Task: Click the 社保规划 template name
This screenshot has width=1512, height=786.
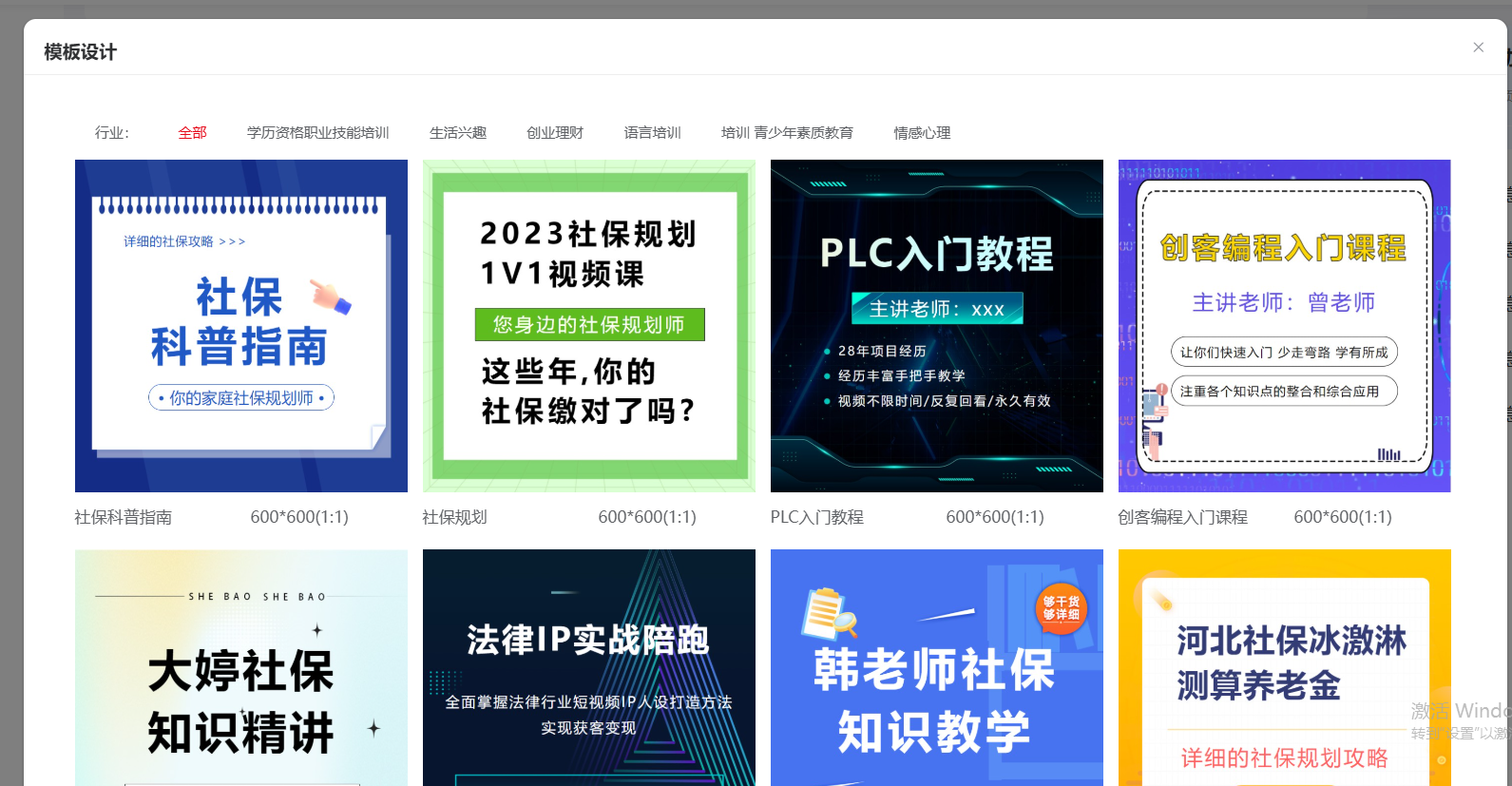Action: click(x=455, y=517)
